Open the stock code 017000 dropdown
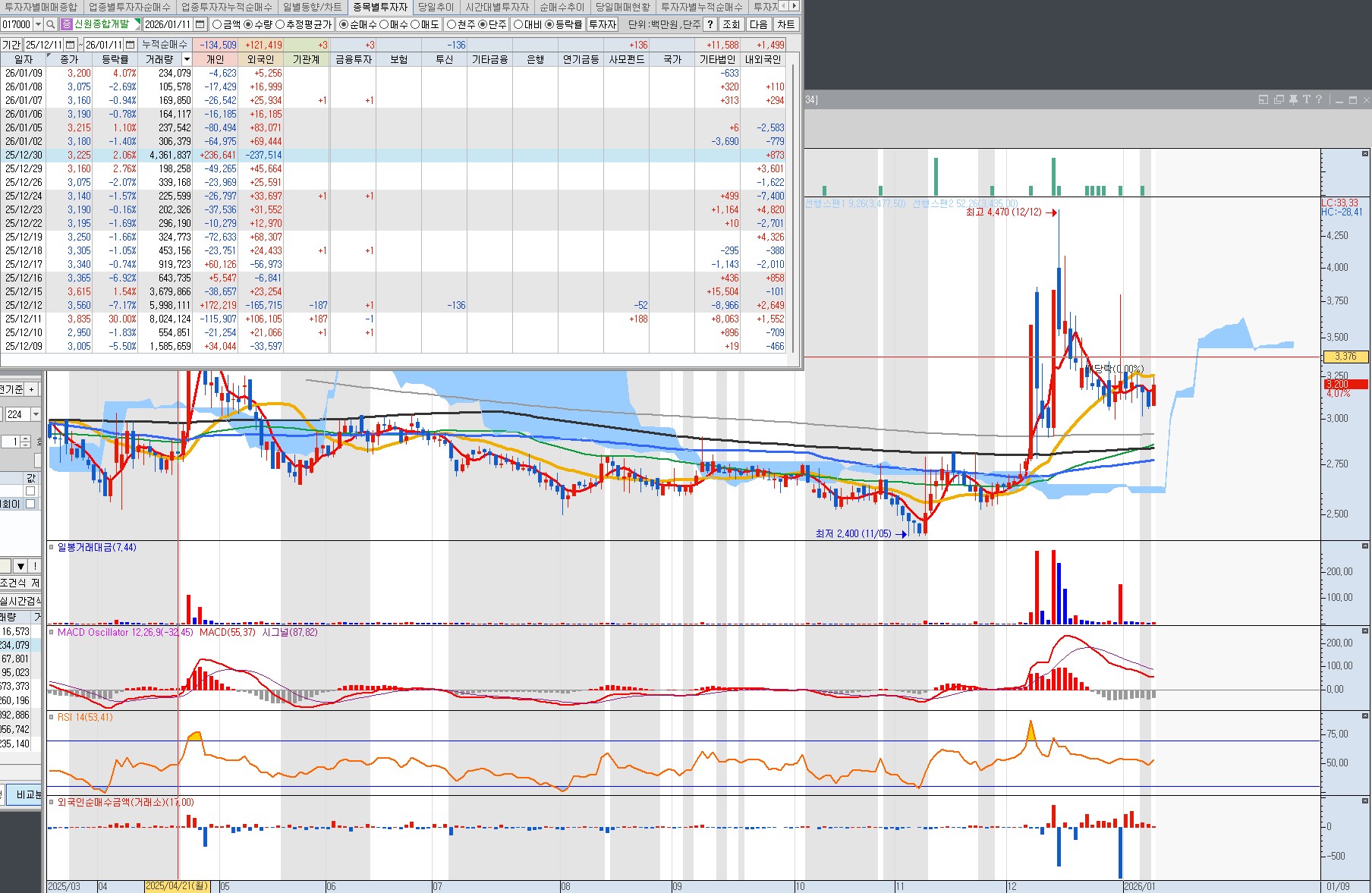The image size is (1372, 893). [39, 24]
